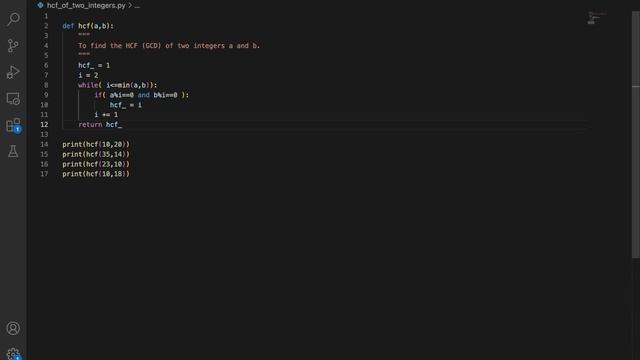
Task: Open the Remote Explorer view
Action: pos(13,99)
